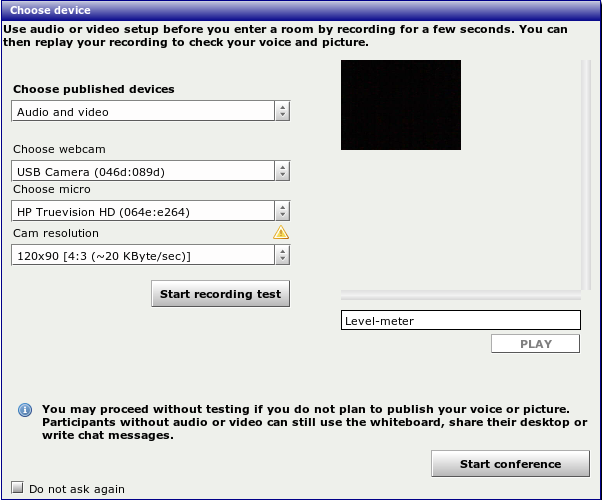This screenshot has height=500, width=602.
Task: Click the Level-meter field
Action: 460,321
